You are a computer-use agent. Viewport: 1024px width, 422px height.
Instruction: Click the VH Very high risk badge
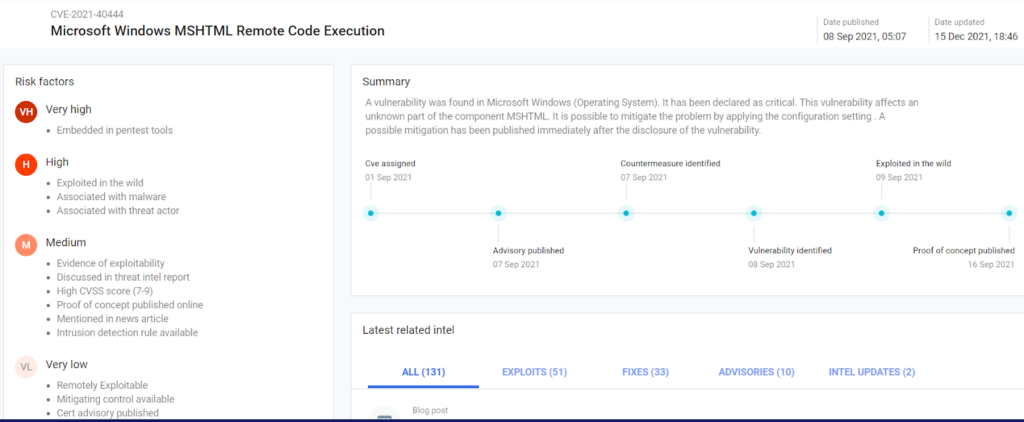coord(26,112)
